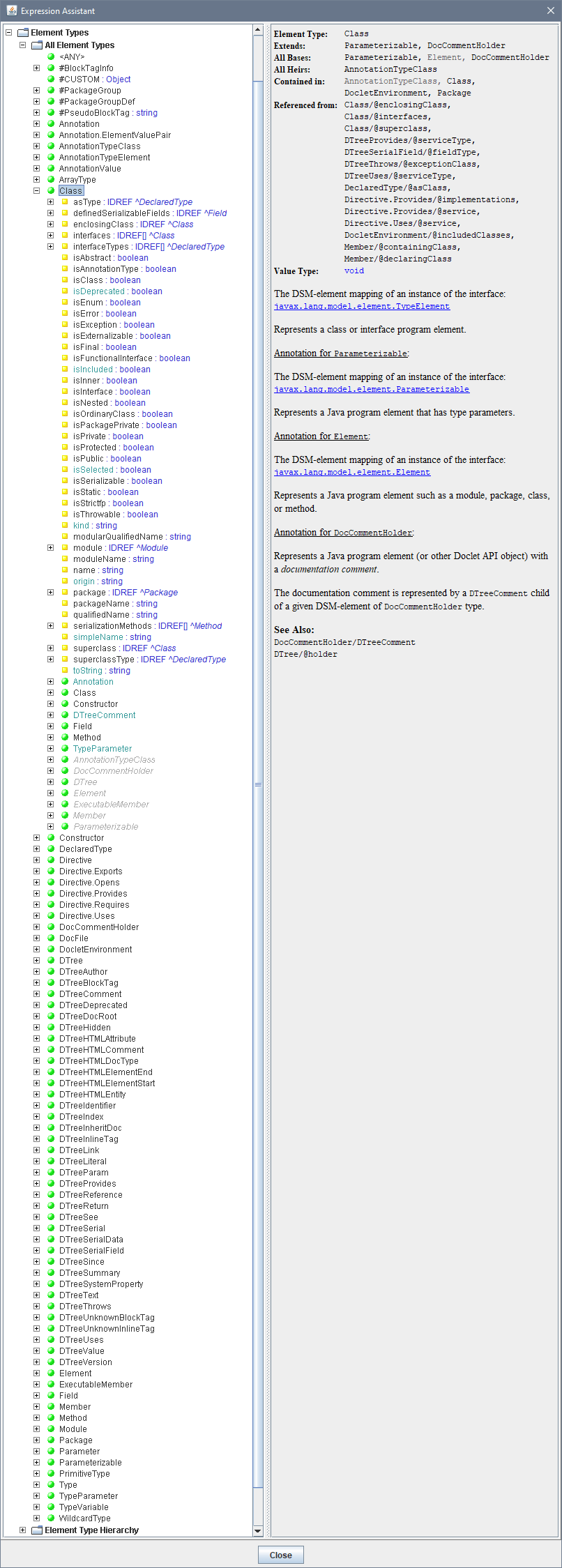Select the superclassType attribute row
Viewport: 562px width, 1568px height.
[149, 660]
